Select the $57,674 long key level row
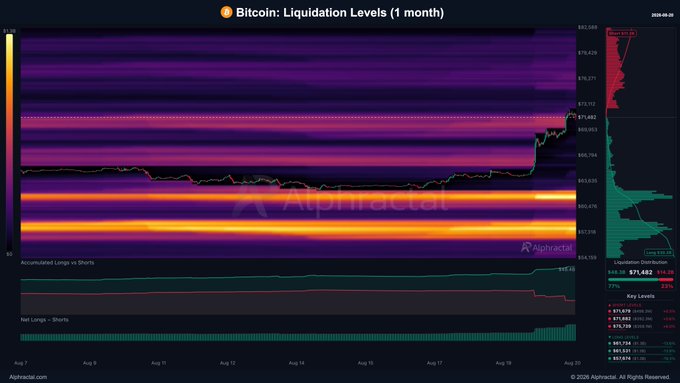This screenshot has height=383, width=680. (642, 358)
